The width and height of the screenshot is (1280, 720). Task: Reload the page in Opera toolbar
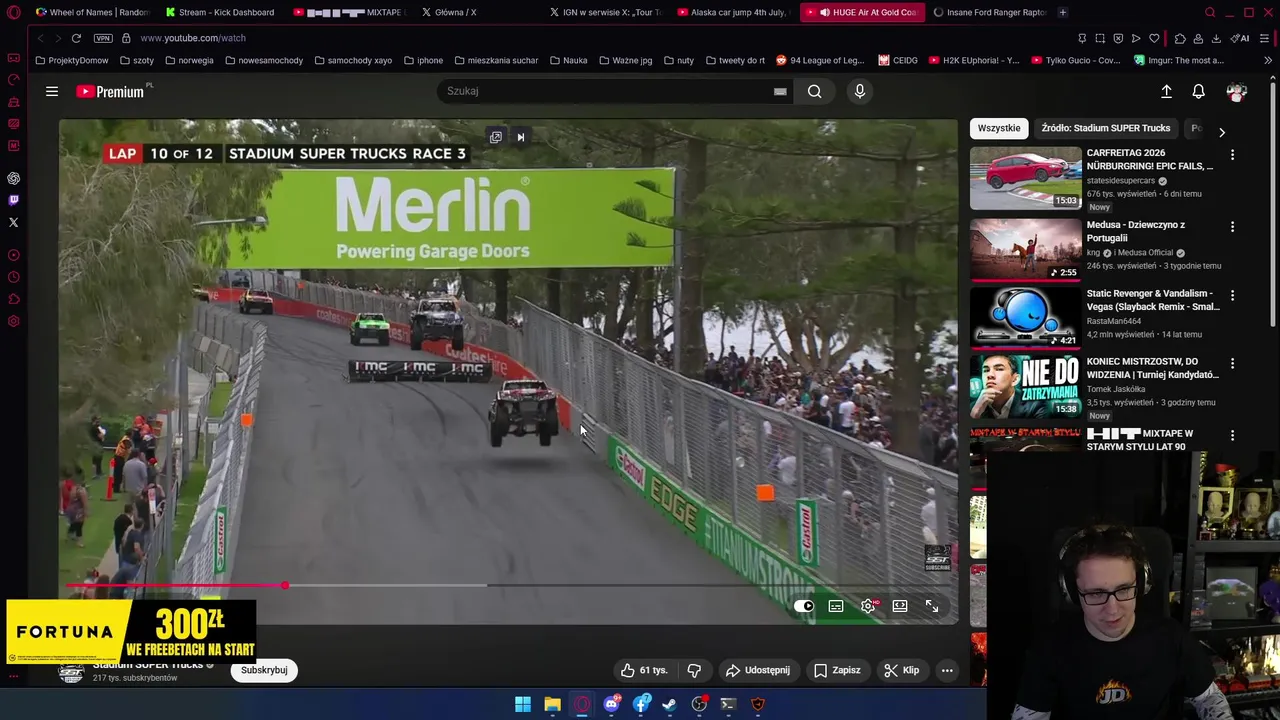pos(76,38)
